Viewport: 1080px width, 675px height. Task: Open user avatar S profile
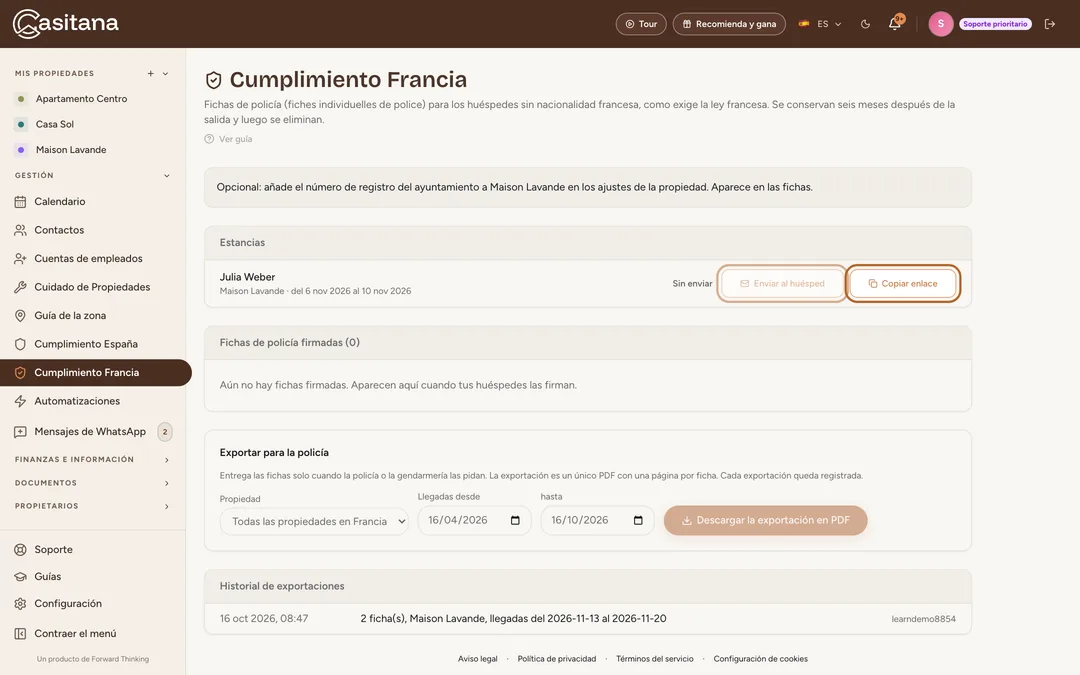click(x=941, y=24)
